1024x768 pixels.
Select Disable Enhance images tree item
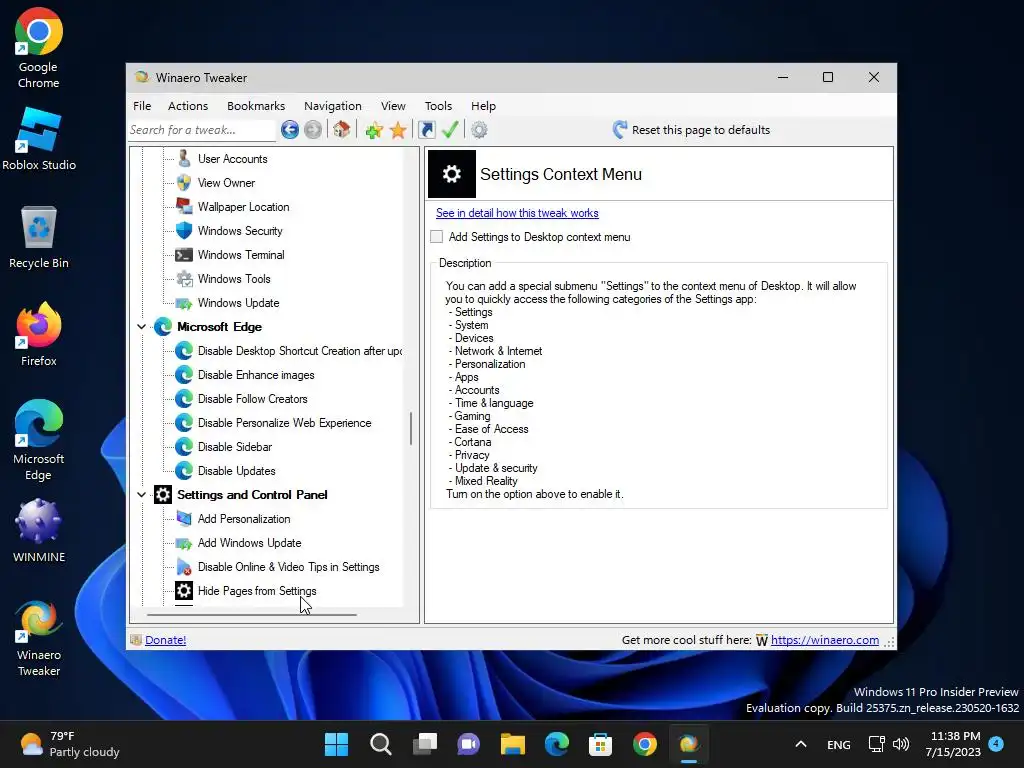click(256, 375)
